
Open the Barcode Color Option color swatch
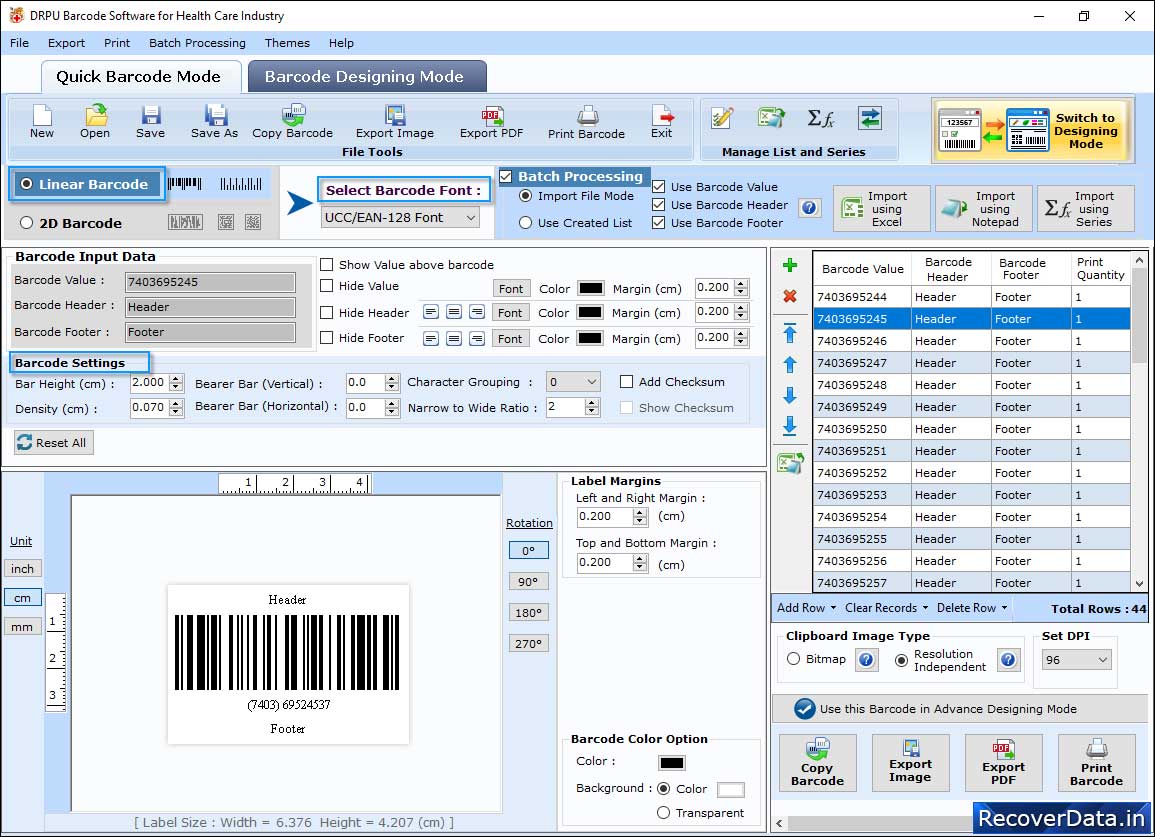tap(672, 763)
